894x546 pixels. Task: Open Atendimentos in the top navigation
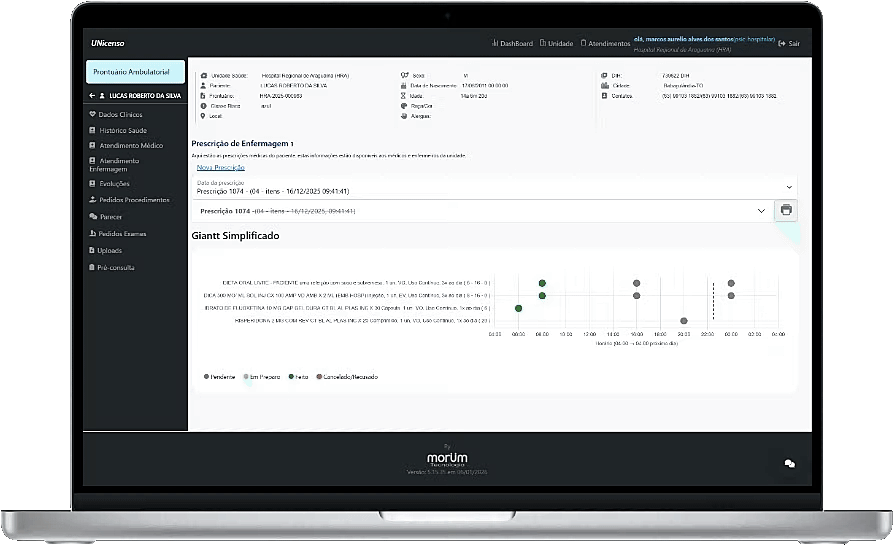pyautogui.click(x=604, y=44)
